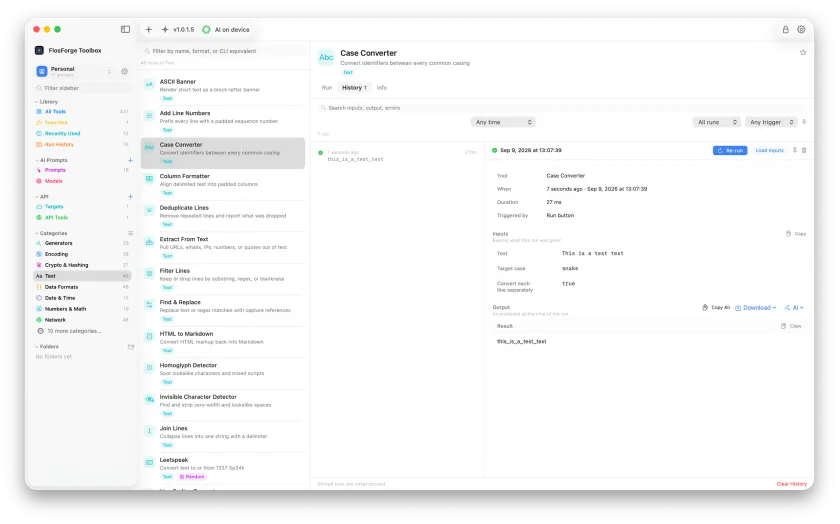Open settings gear in top right corner
Viewport: 840px width, 524px height.
click(x=801, y=29)
